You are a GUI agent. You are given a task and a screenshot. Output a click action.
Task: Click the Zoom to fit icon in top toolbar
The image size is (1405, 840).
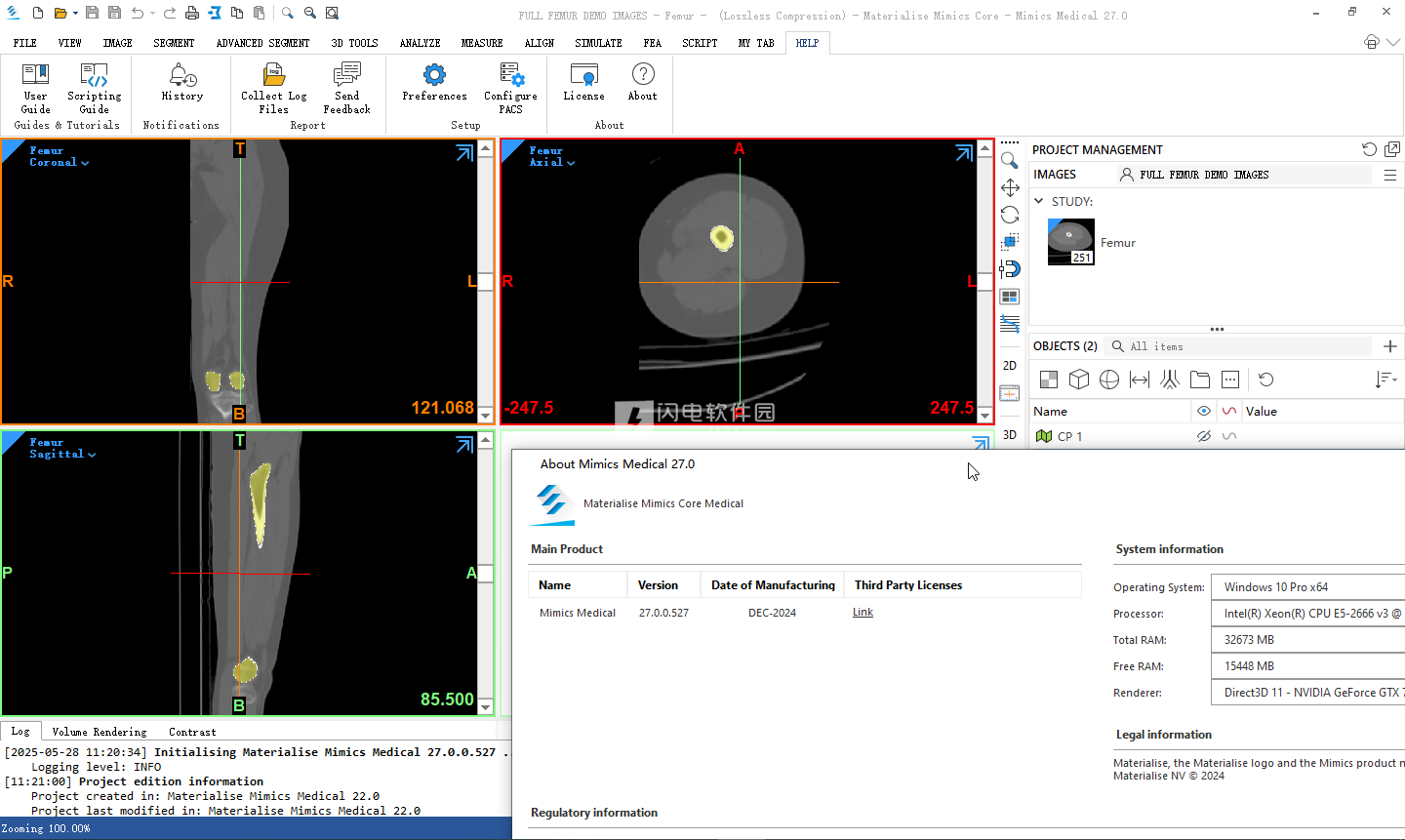pyautogui.click(x=332, y=13)
